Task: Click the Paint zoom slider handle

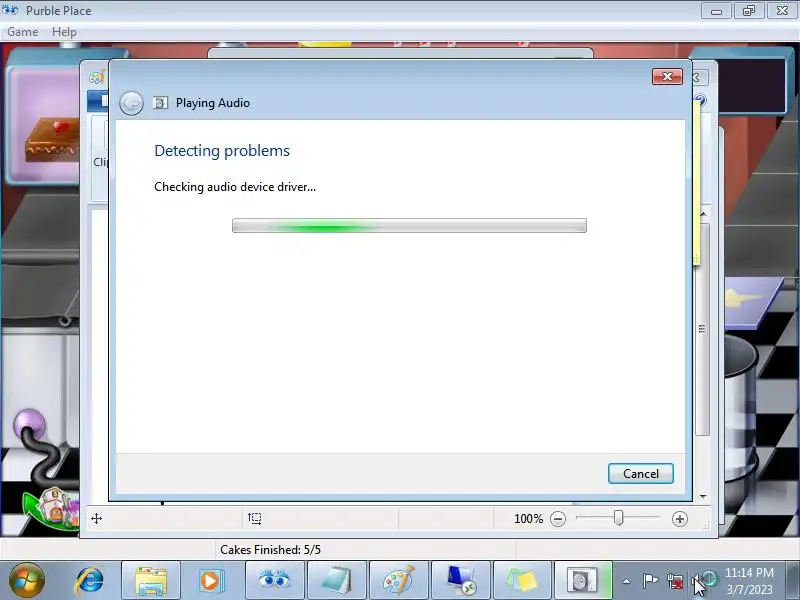Action: pyautogui.click(x=618, y=518)
